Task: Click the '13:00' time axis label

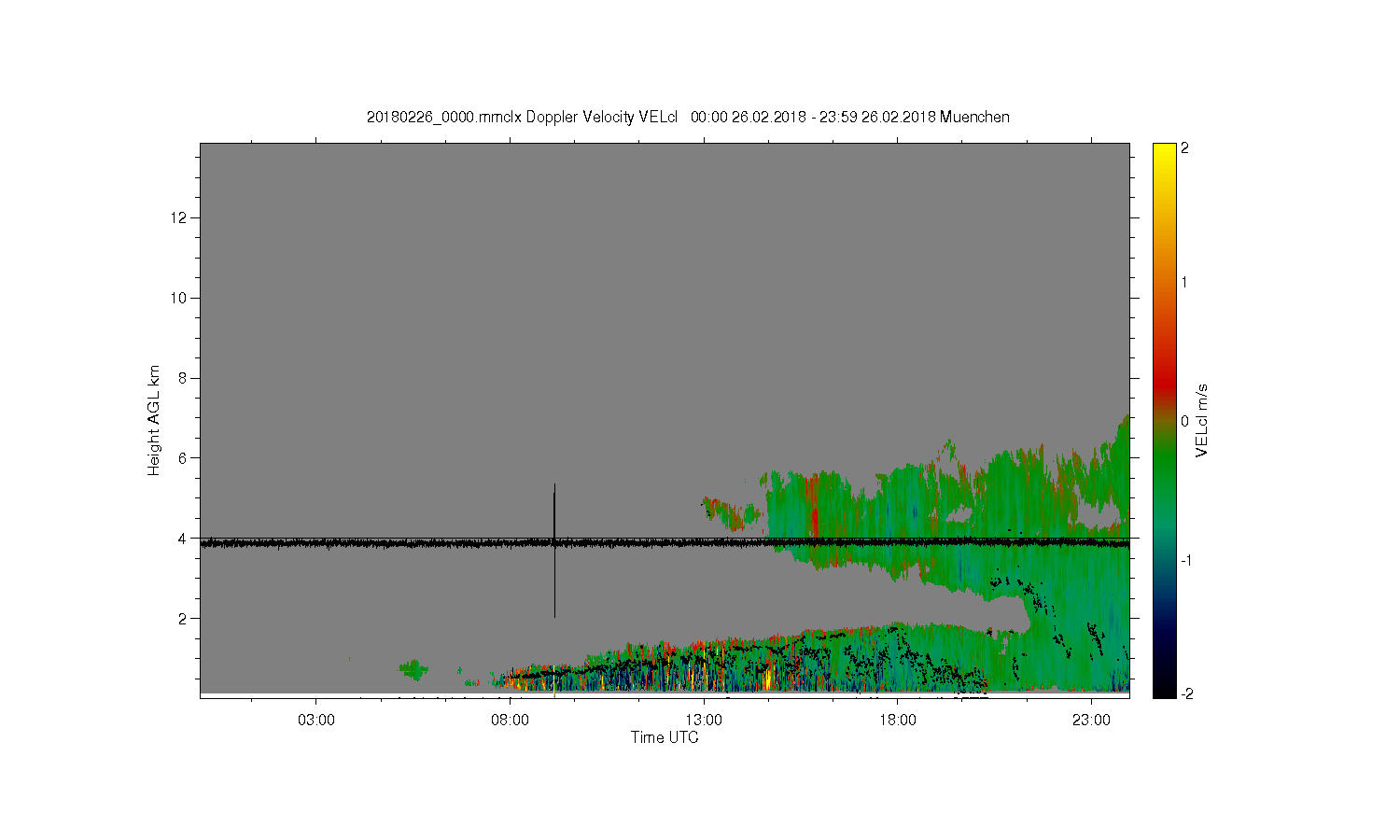Action: pyautogui.click(x=704, y=721)
